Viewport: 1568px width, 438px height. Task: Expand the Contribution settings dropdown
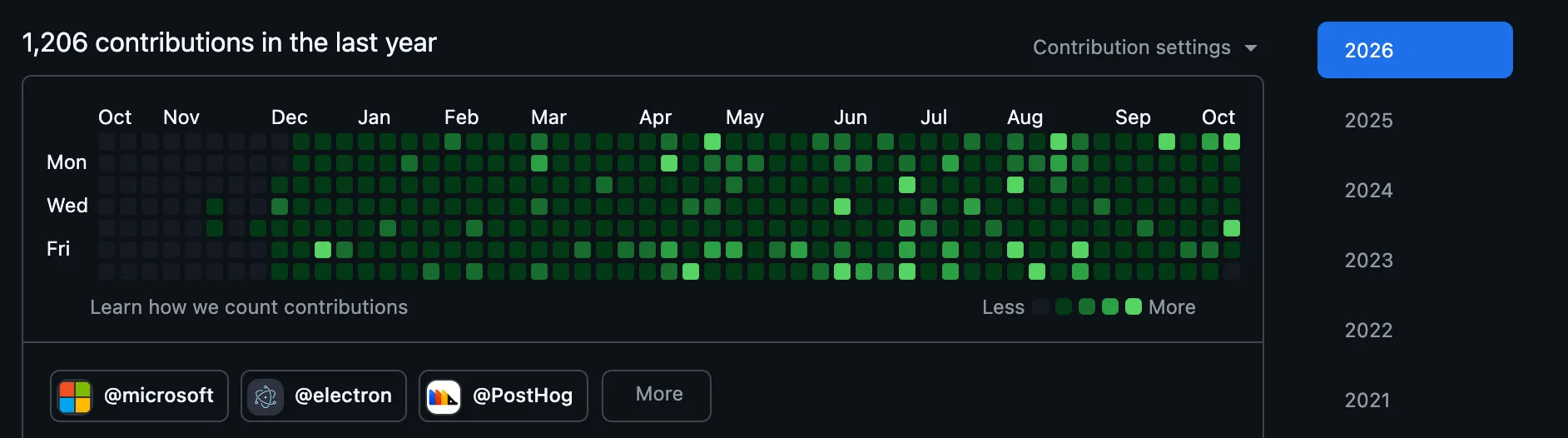click(1144, 47)
